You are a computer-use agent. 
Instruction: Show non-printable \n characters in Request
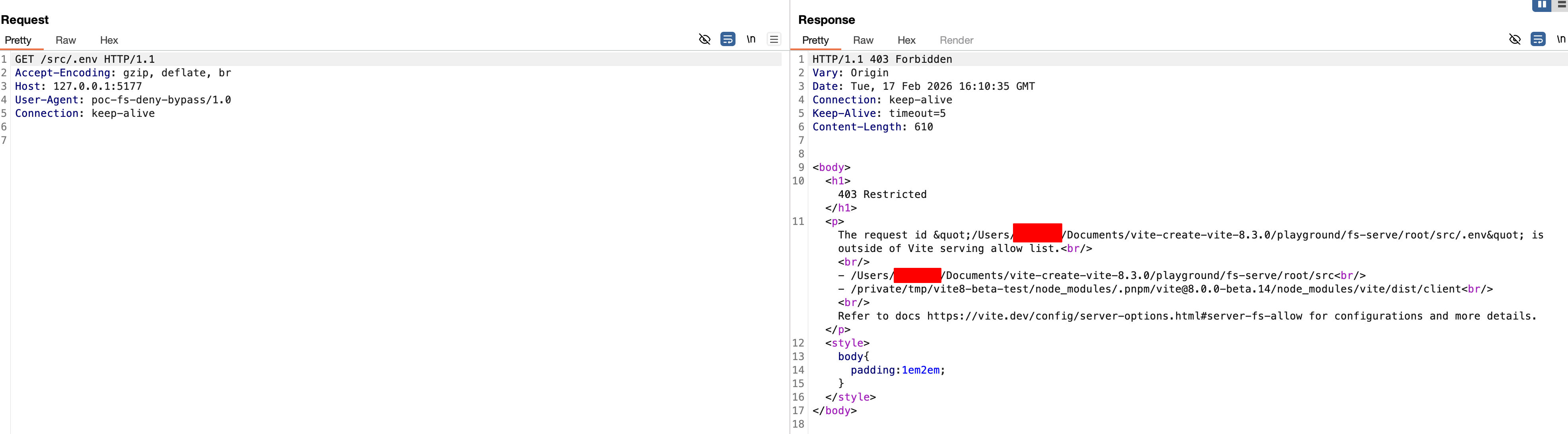(x=751, y=40)
